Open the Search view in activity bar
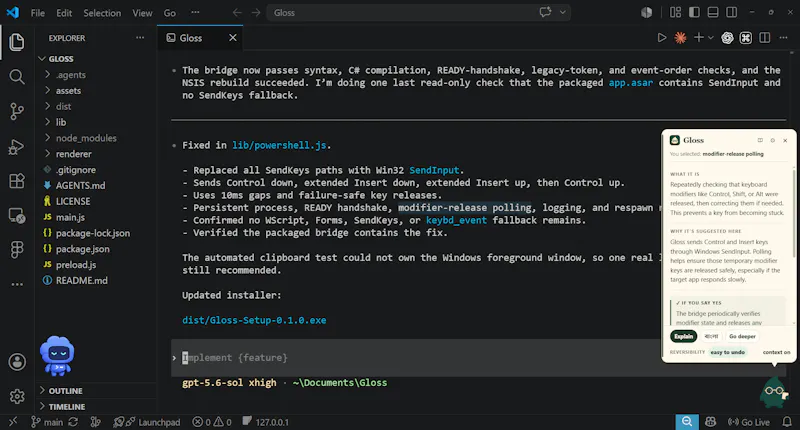This screenshot has width=800, height=430. click(16, 77)
